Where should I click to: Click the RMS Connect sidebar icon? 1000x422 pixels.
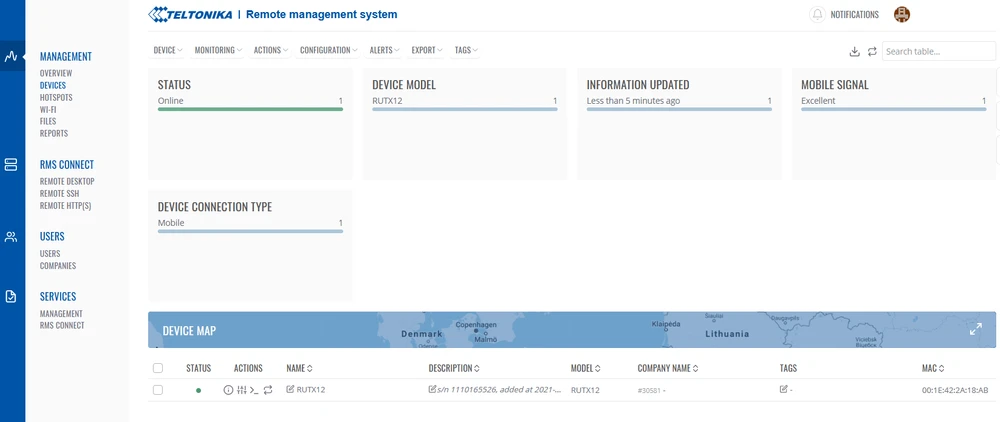tap(12, 165)
